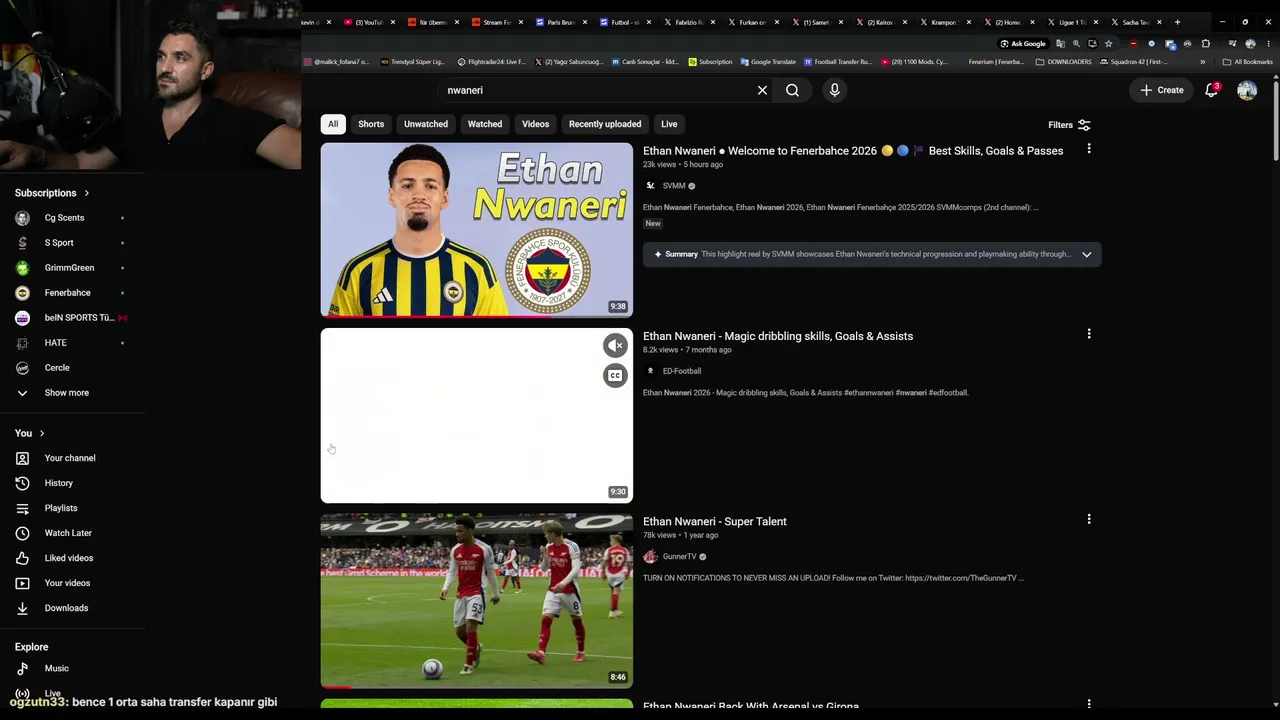Click the magnifying glass search button
This screenshot has height=720, width=1280.
[x=792, y=90]
